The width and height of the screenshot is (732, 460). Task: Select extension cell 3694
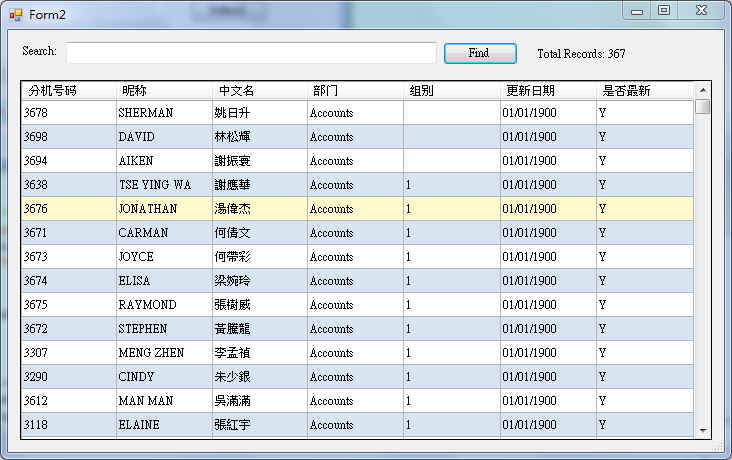[69, 161]
